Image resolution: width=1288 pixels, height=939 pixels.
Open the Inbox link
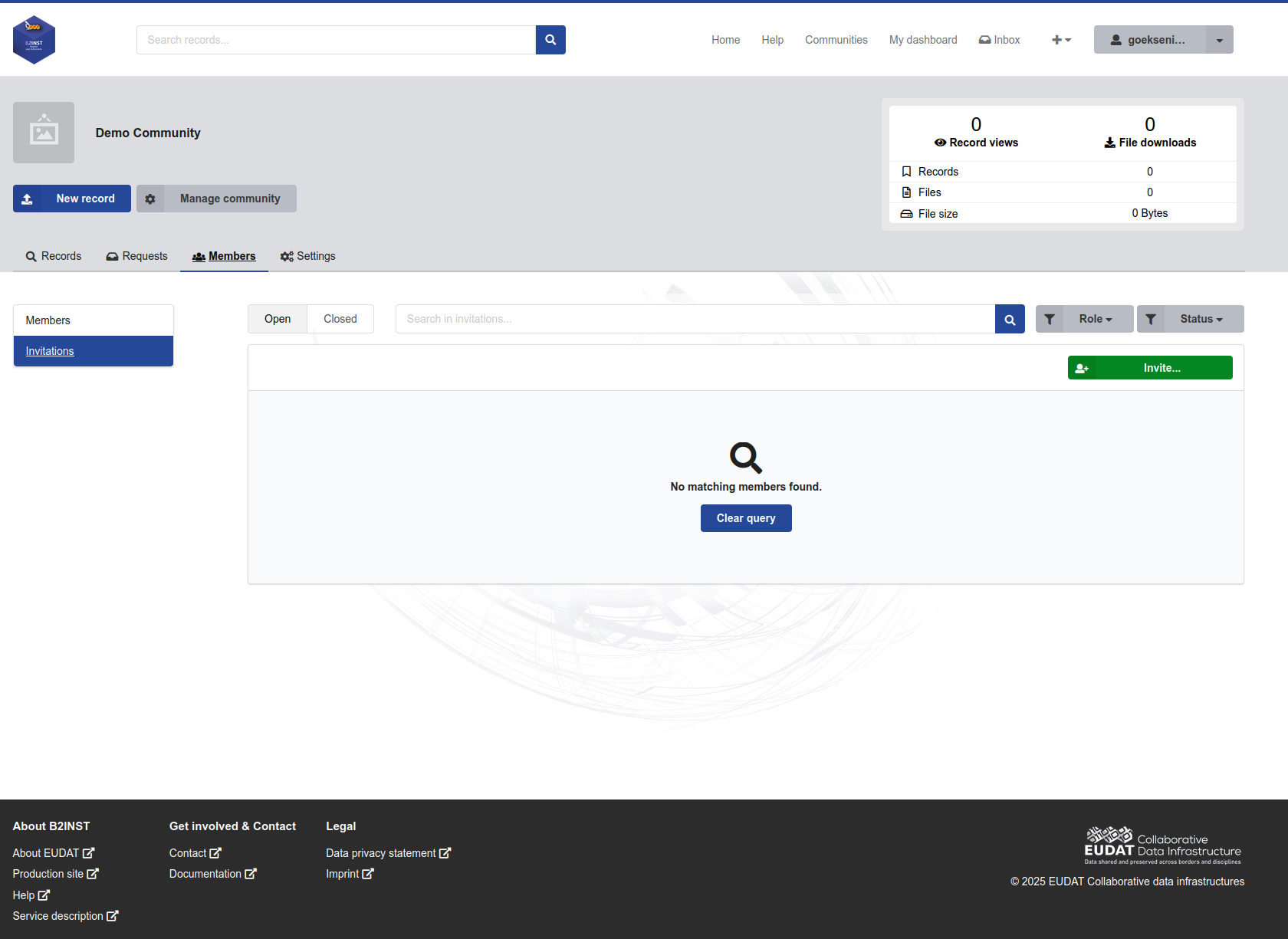pyautogui.click(x=999, y=40)
